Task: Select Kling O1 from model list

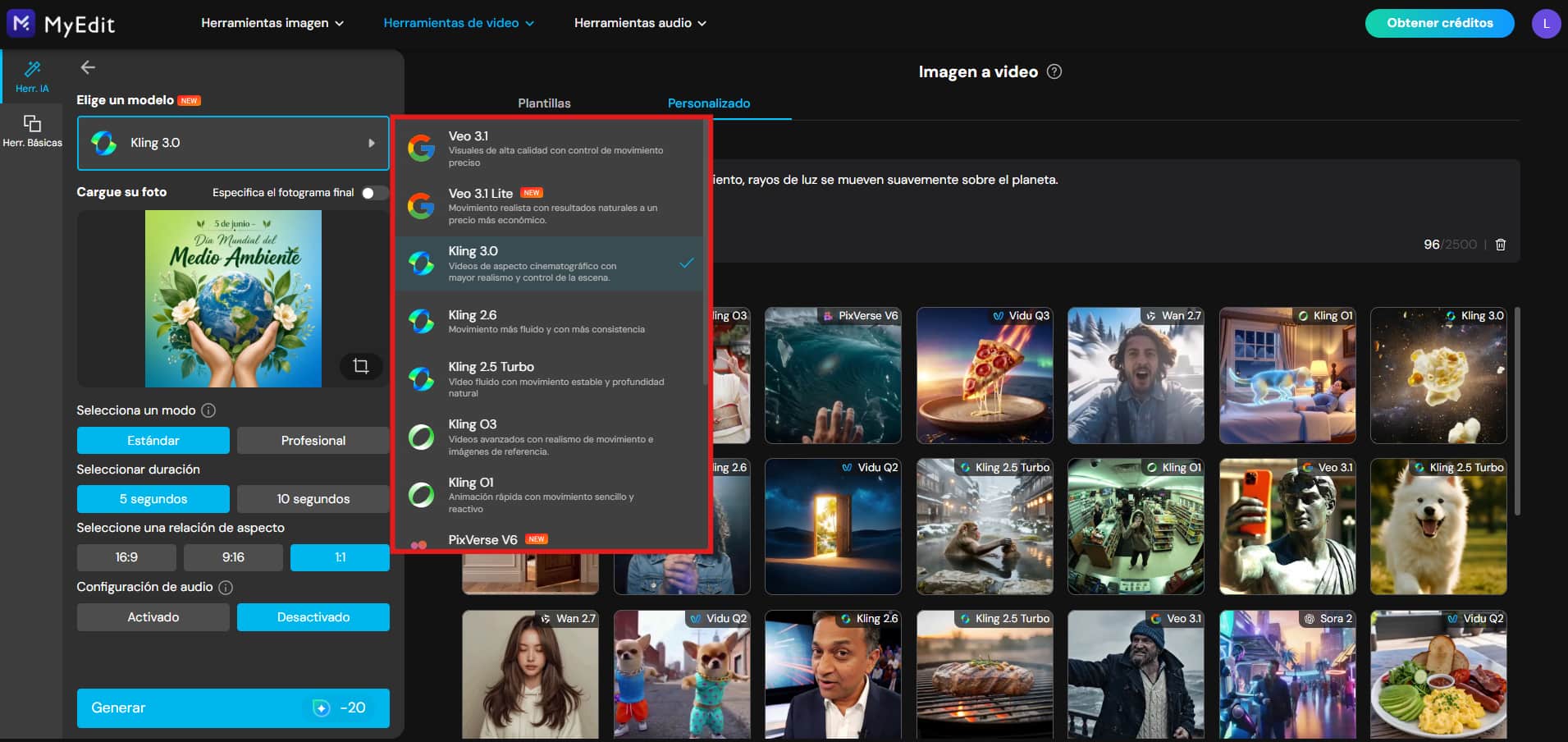Action: click(x=550, y=495)
